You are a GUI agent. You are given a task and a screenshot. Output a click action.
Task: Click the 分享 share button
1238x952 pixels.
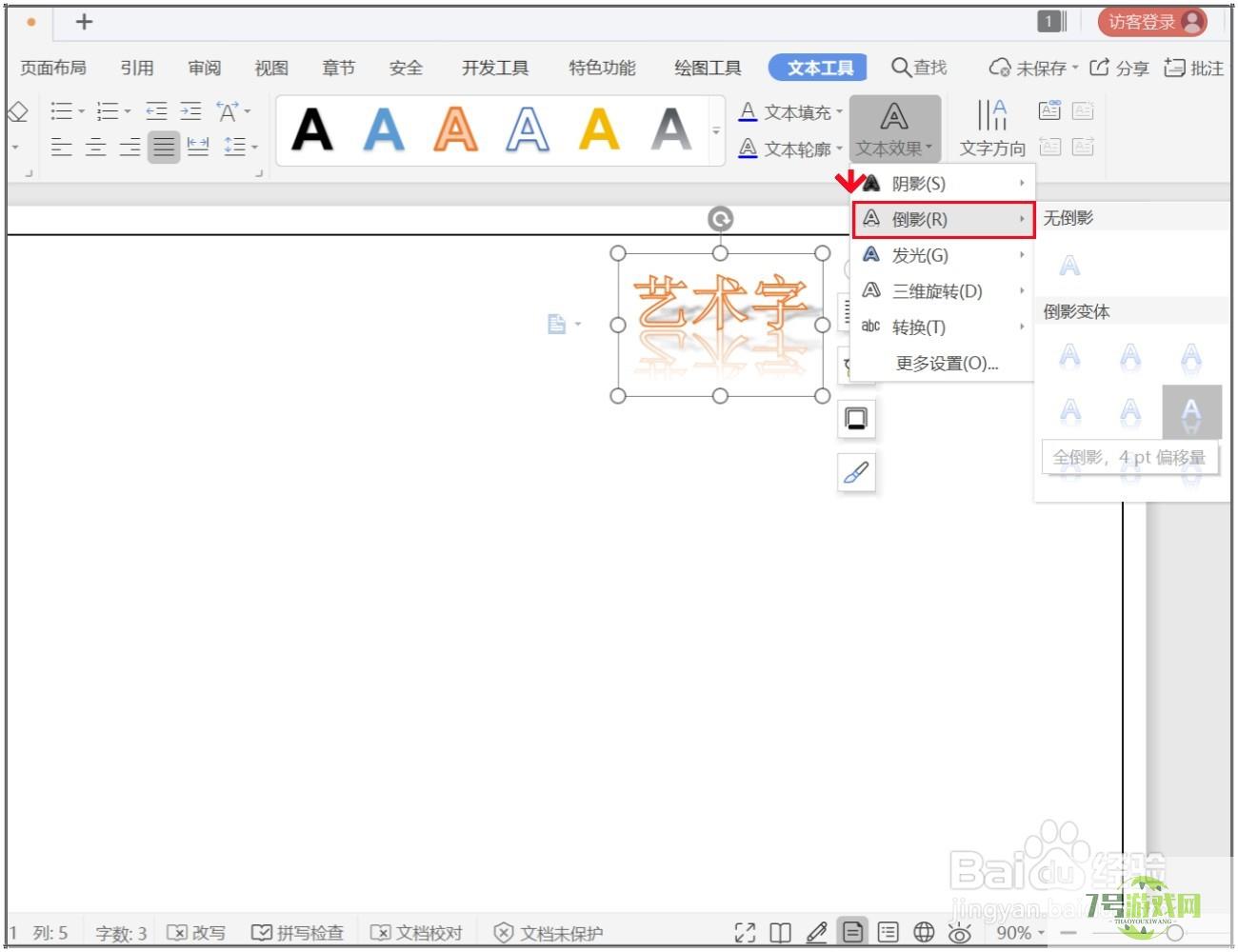point(1119,68)
